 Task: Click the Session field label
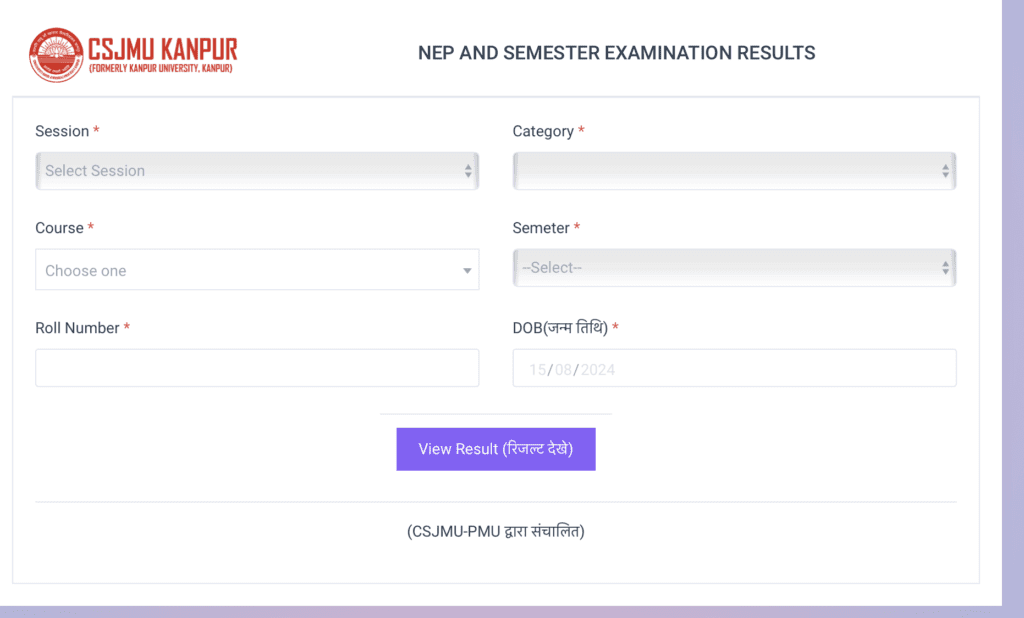tap(62, 131)
